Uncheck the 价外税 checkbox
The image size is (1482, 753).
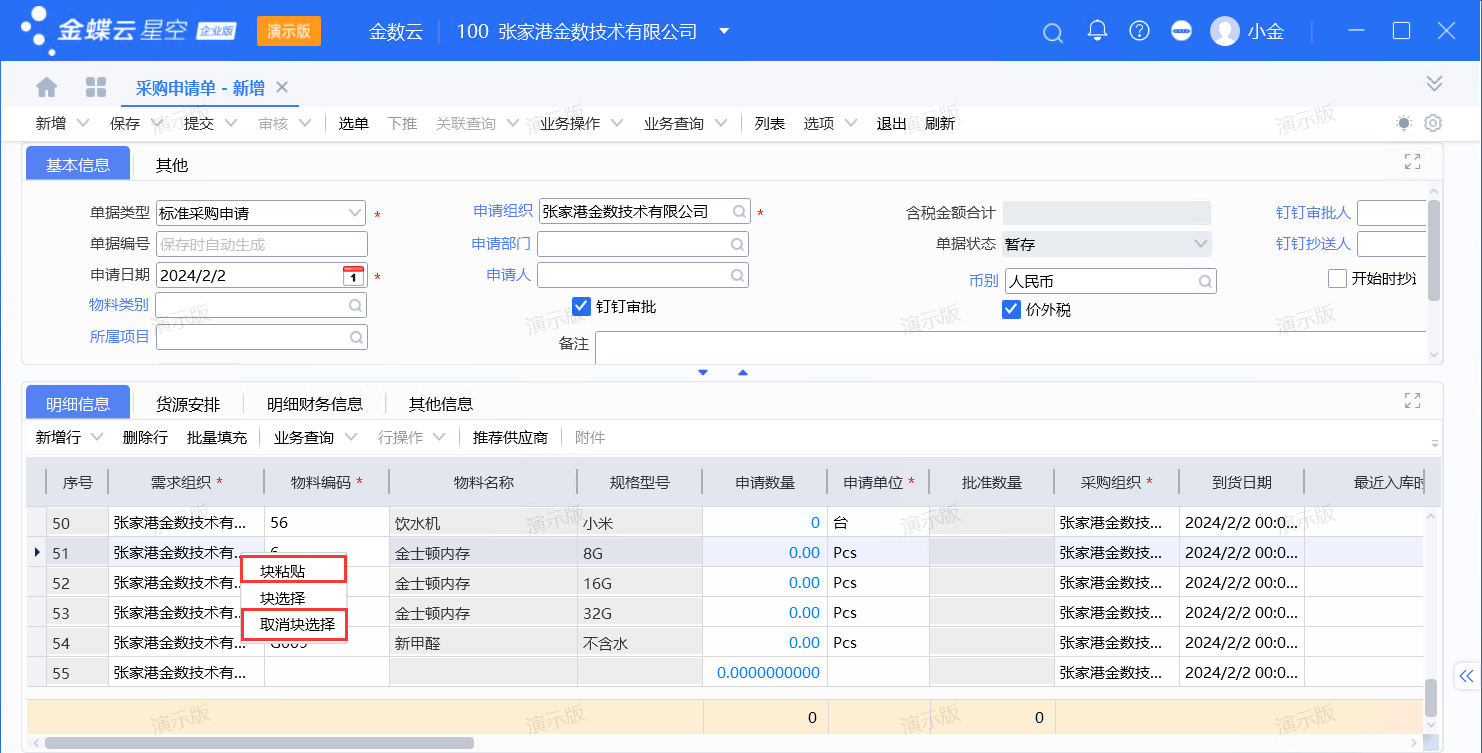click(1011, 309)
